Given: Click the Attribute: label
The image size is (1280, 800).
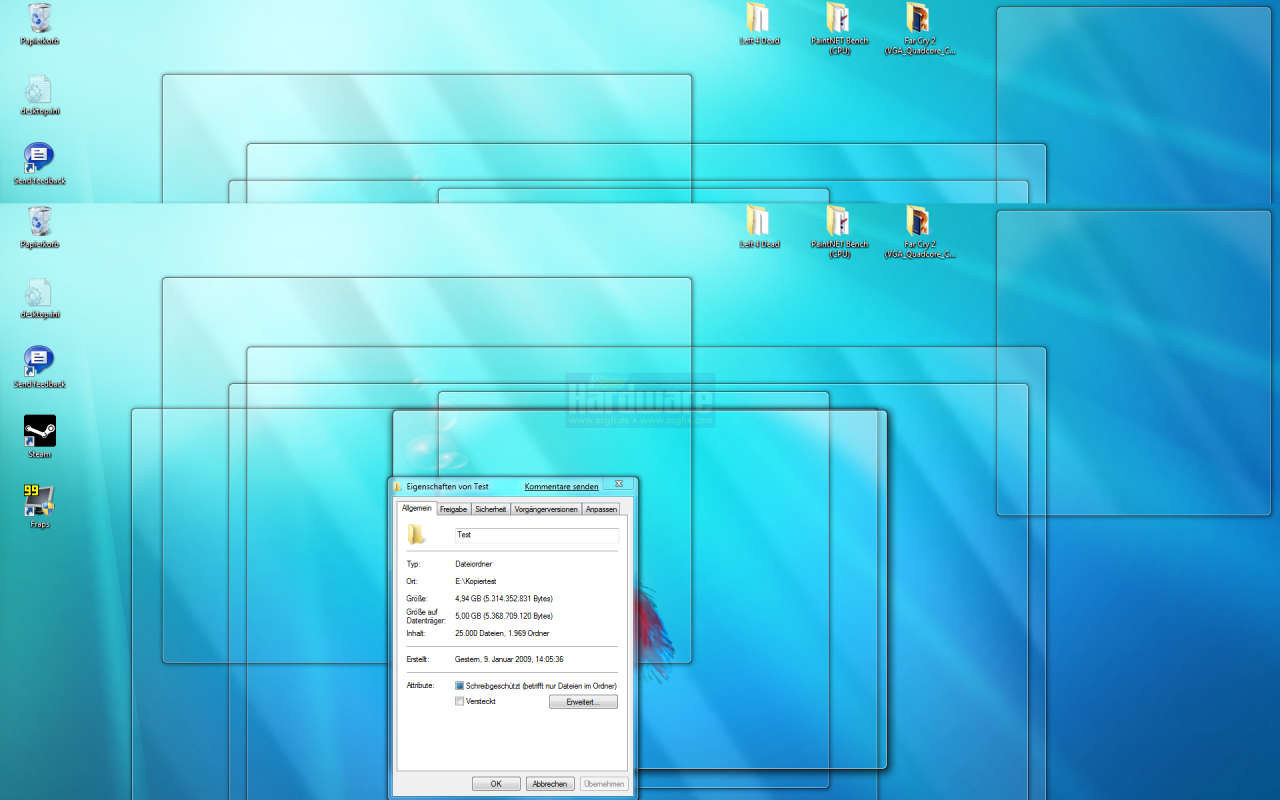Looking at the screenshot, I should click(420, 686).
